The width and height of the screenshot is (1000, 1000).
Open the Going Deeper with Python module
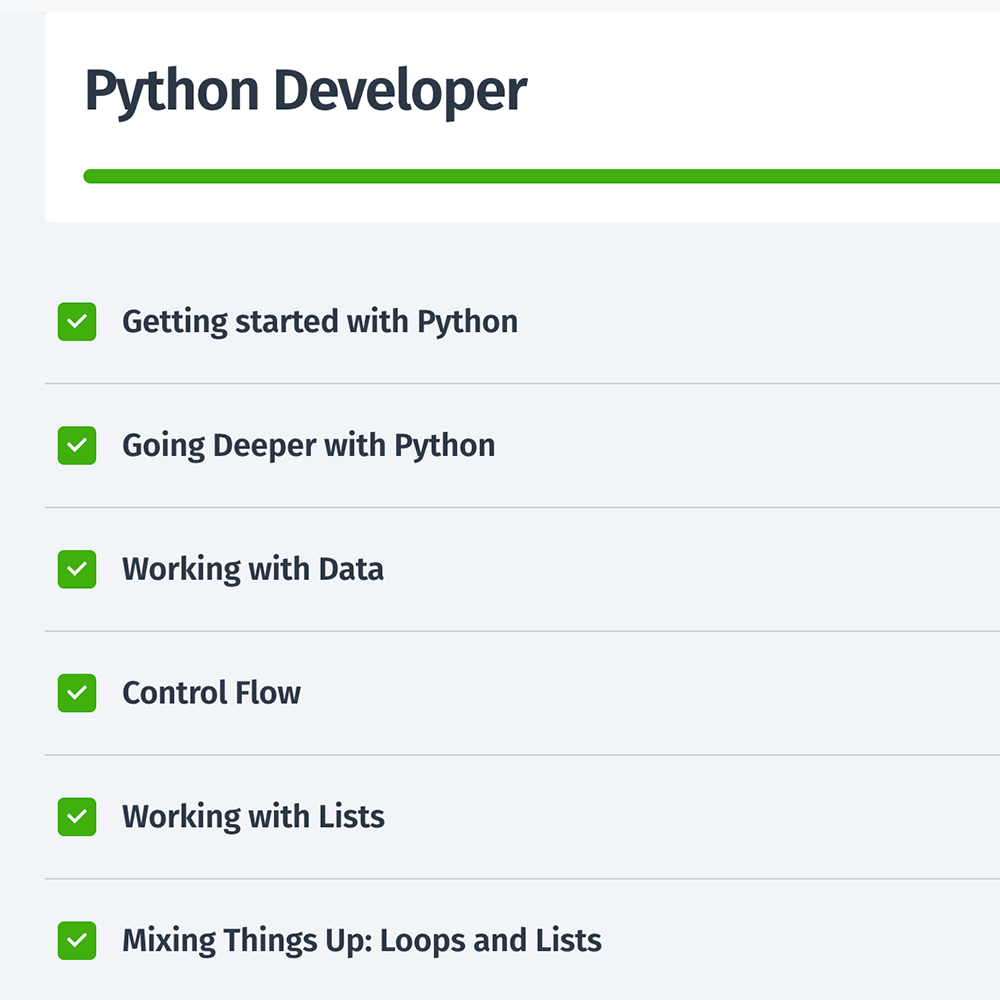[x=308, y=446]
